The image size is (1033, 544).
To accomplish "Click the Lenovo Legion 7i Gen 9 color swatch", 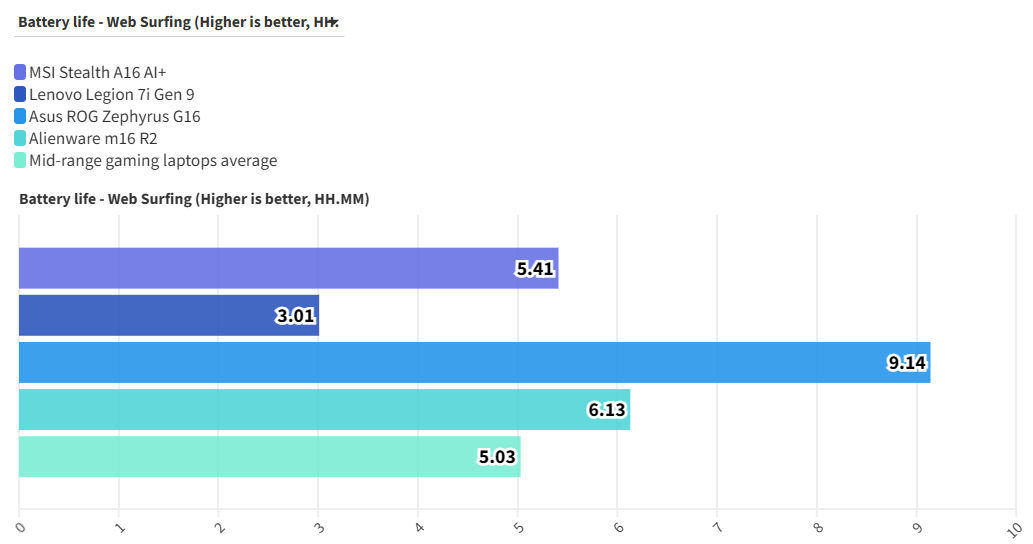I will point(20,94).
